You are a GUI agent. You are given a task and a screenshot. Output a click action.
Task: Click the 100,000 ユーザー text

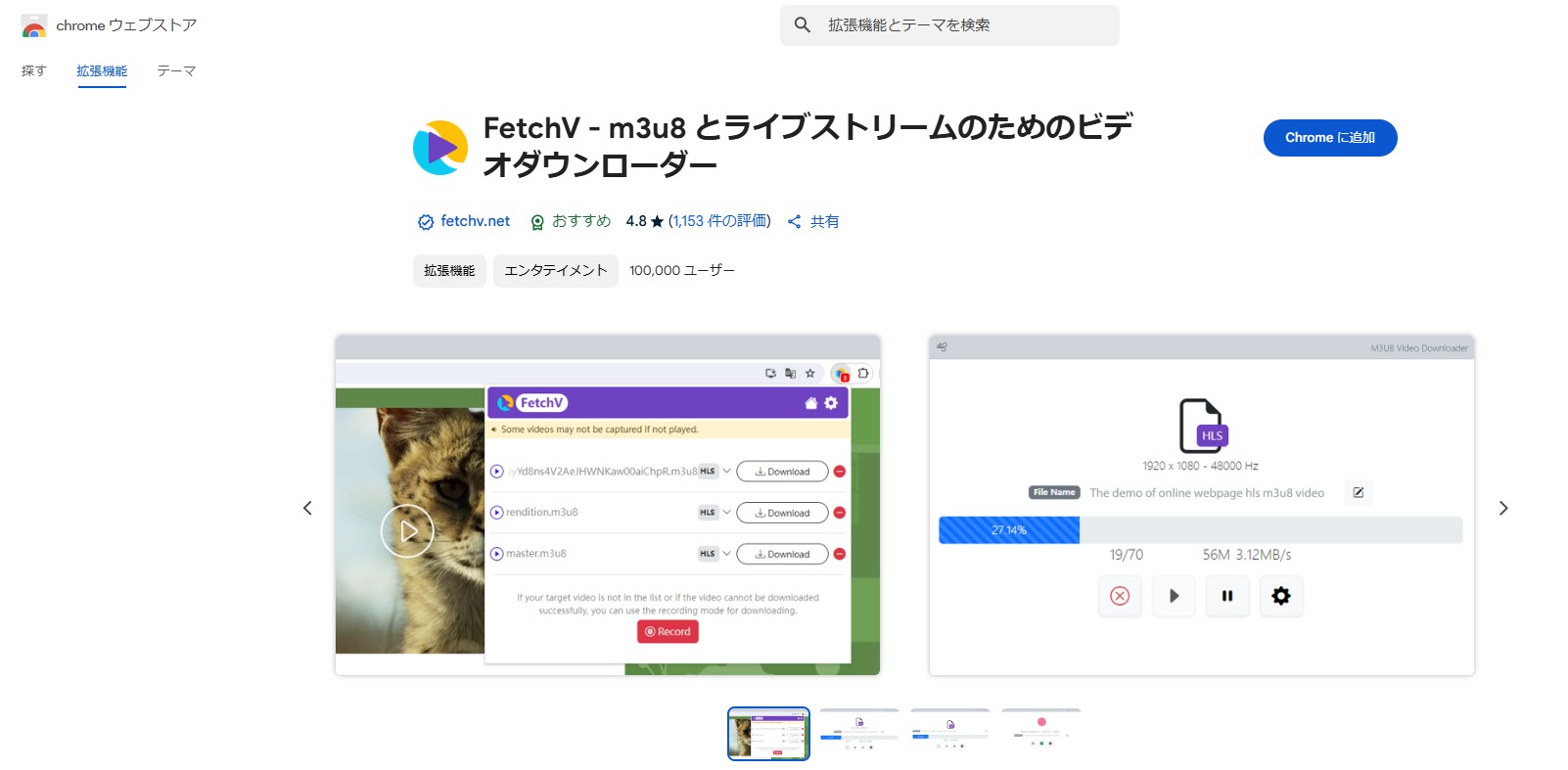pyautogui.click(x=682, y=271)
